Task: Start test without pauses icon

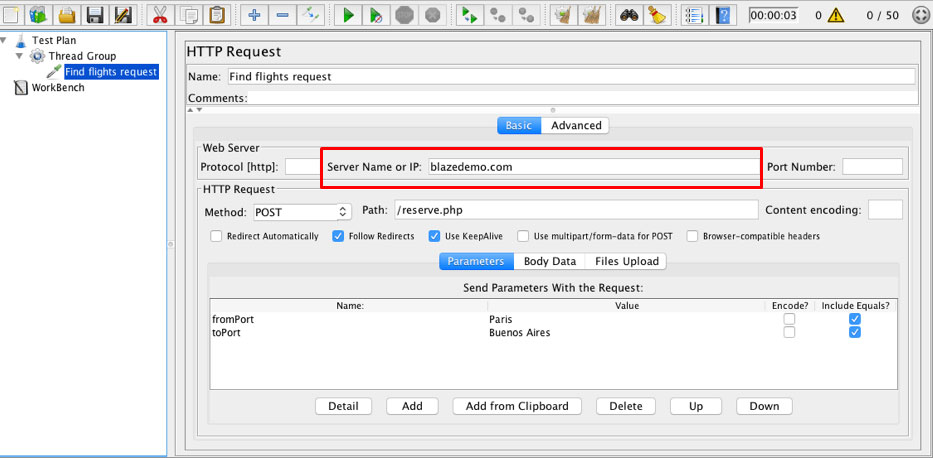Action: (x=376, y=14)
